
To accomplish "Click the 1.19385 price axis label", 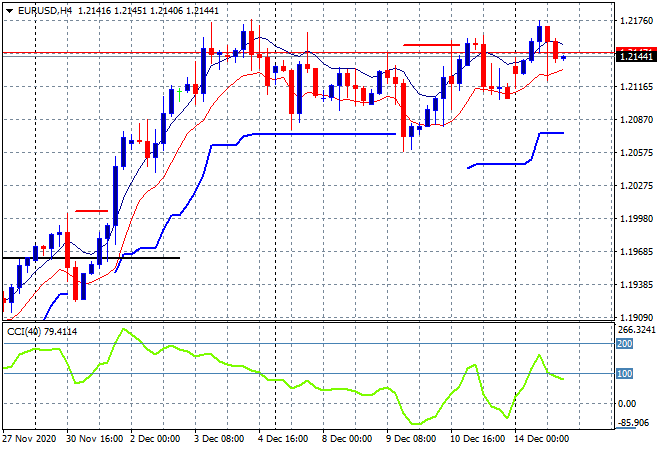I will (636, 285).
